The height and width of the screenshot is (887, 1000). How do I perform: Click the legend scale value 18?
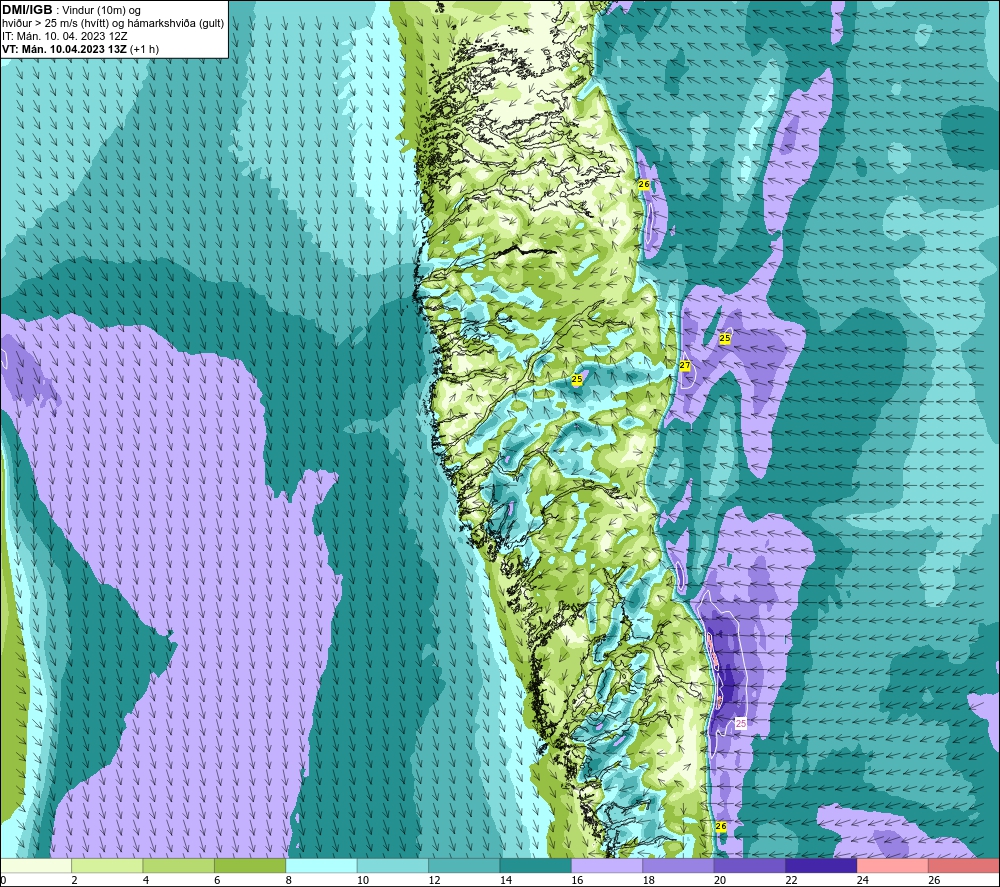pyautogui.click(x=649, y=880)
